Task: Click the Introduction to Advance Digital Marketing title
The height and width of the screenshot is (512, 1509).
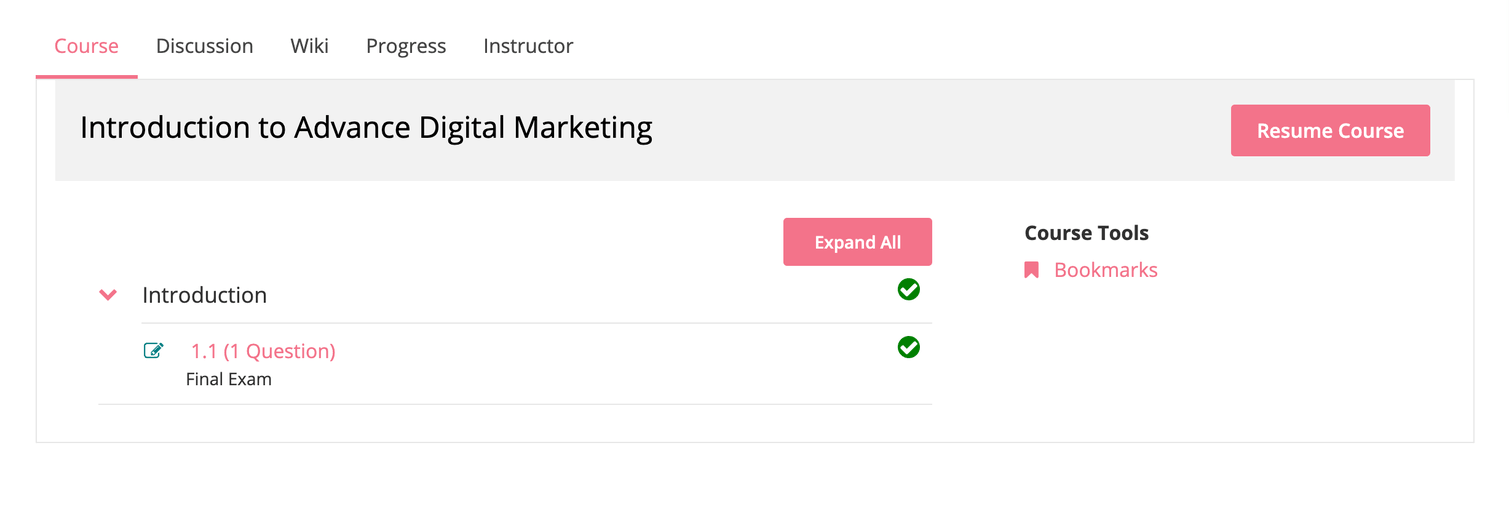Action: [x=366, y=128]
